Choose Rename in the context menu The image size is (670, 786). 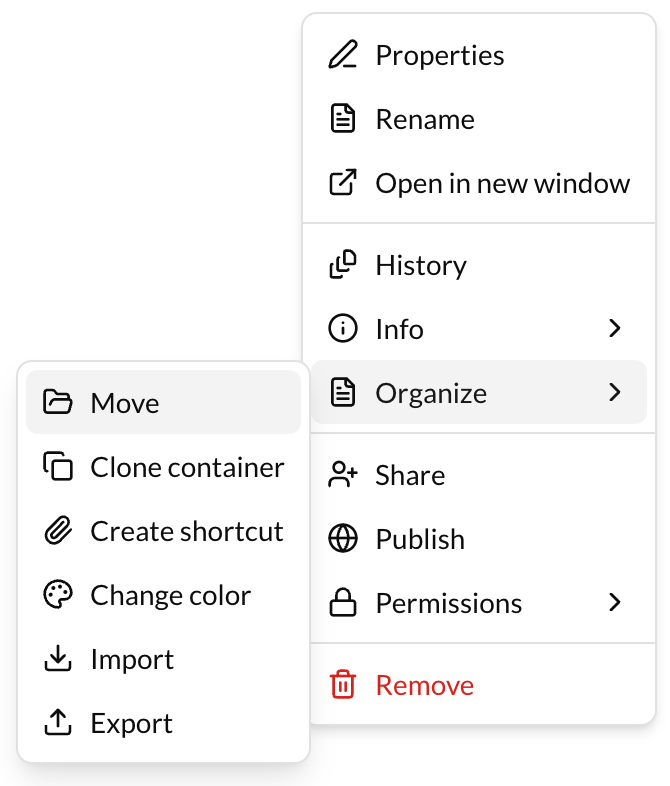tap(479, 119)
